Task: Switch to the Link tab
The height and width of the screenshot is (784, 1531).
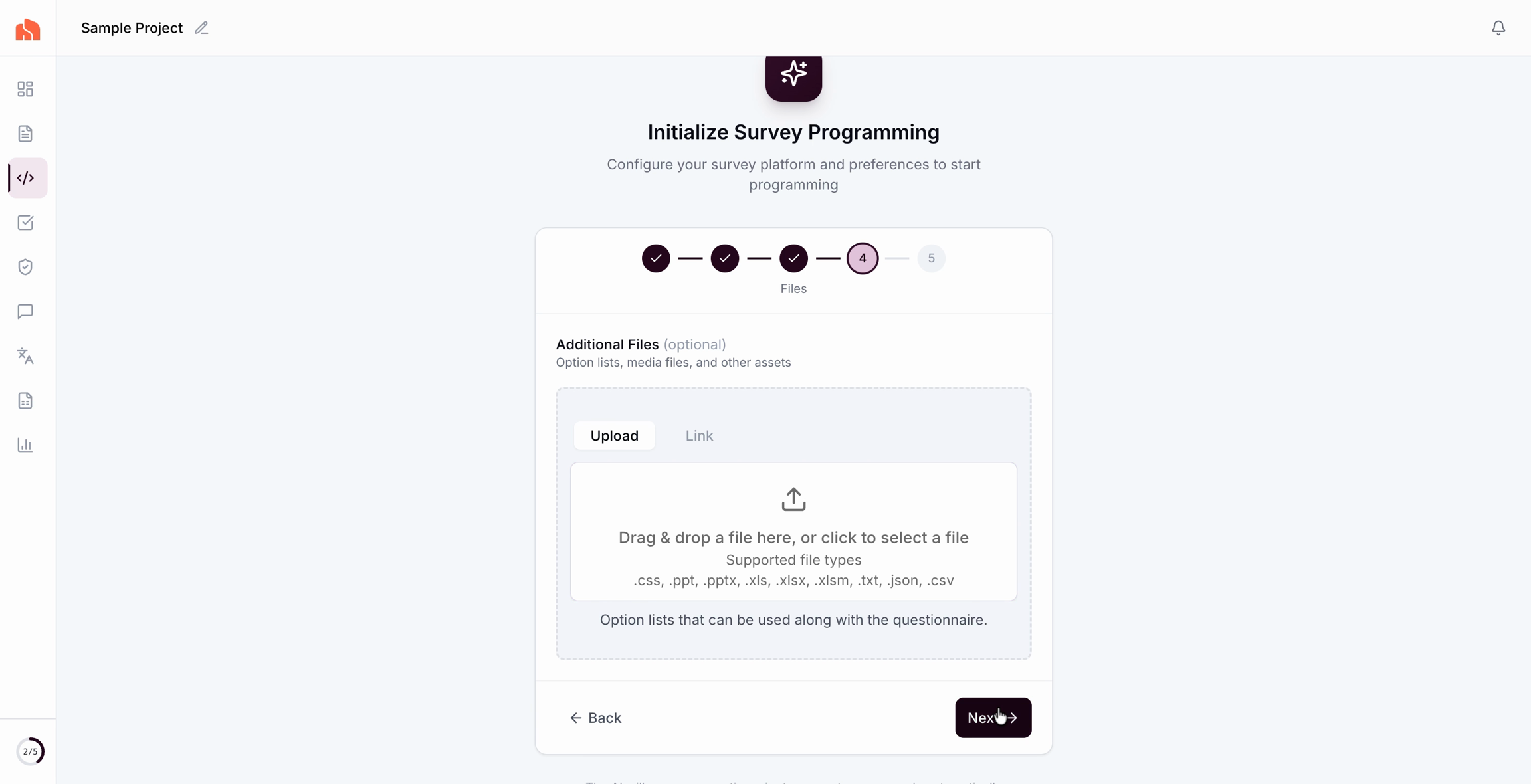Action: tap(699, 435)
